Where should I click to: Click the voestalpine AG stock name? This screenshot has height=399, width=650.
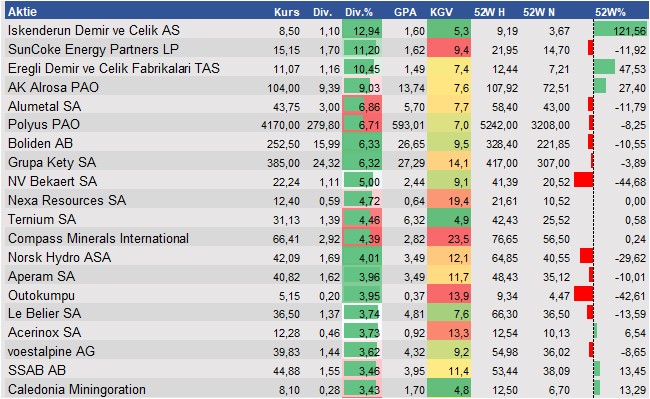(x=51, y=352)
